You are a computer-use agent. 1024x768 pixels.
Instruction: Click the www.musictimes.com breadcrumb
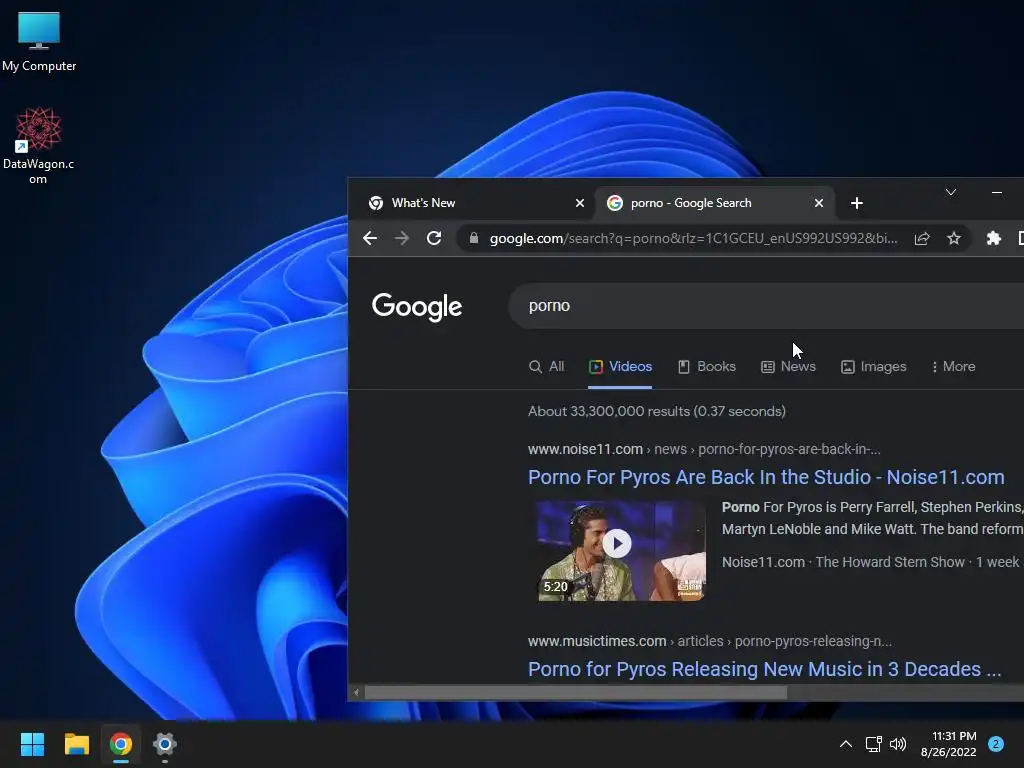click(x=597, y=641)
